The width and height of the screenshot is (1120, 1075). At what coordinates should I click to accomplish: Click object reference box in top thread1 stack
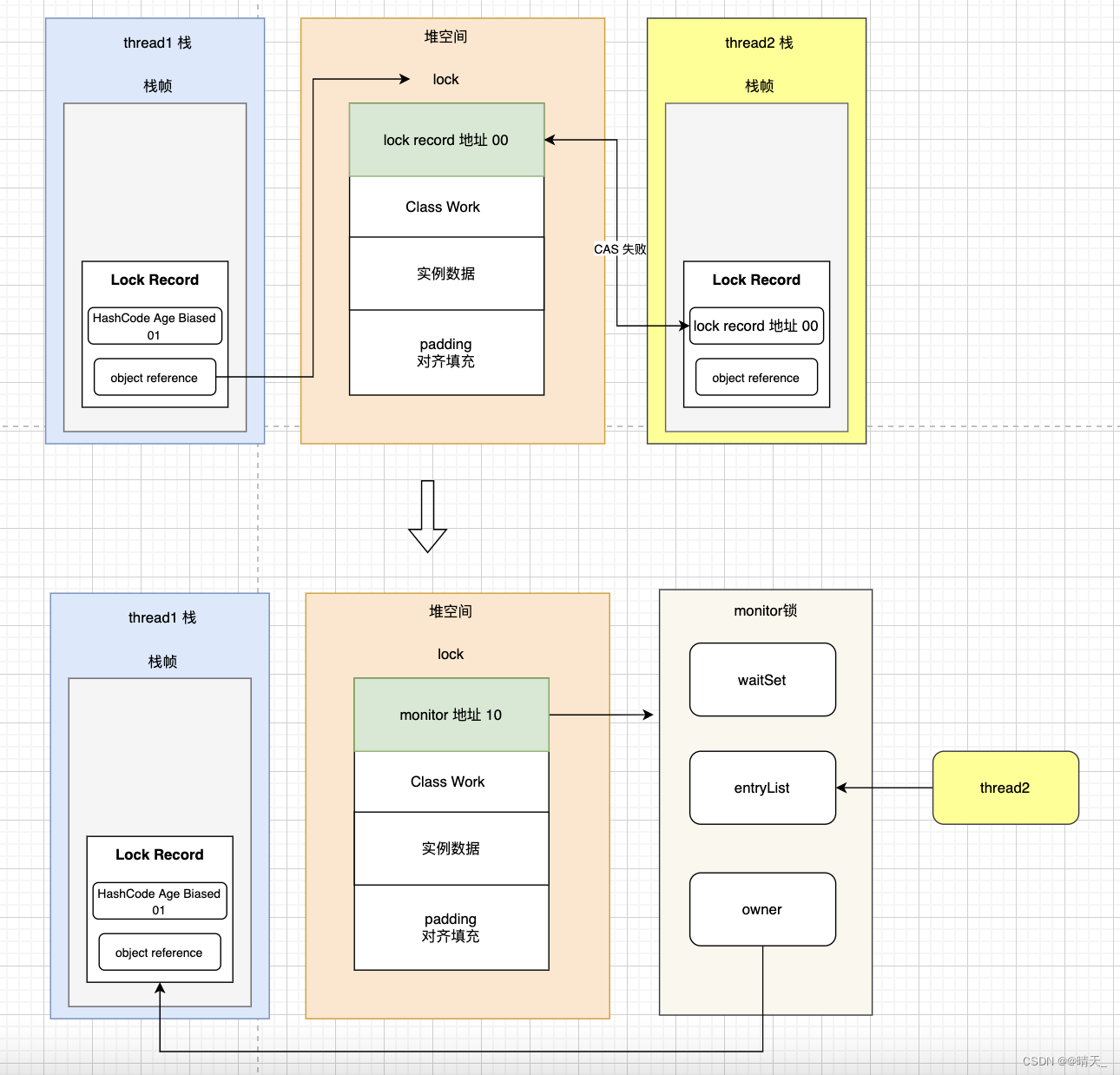coord(155,378)
